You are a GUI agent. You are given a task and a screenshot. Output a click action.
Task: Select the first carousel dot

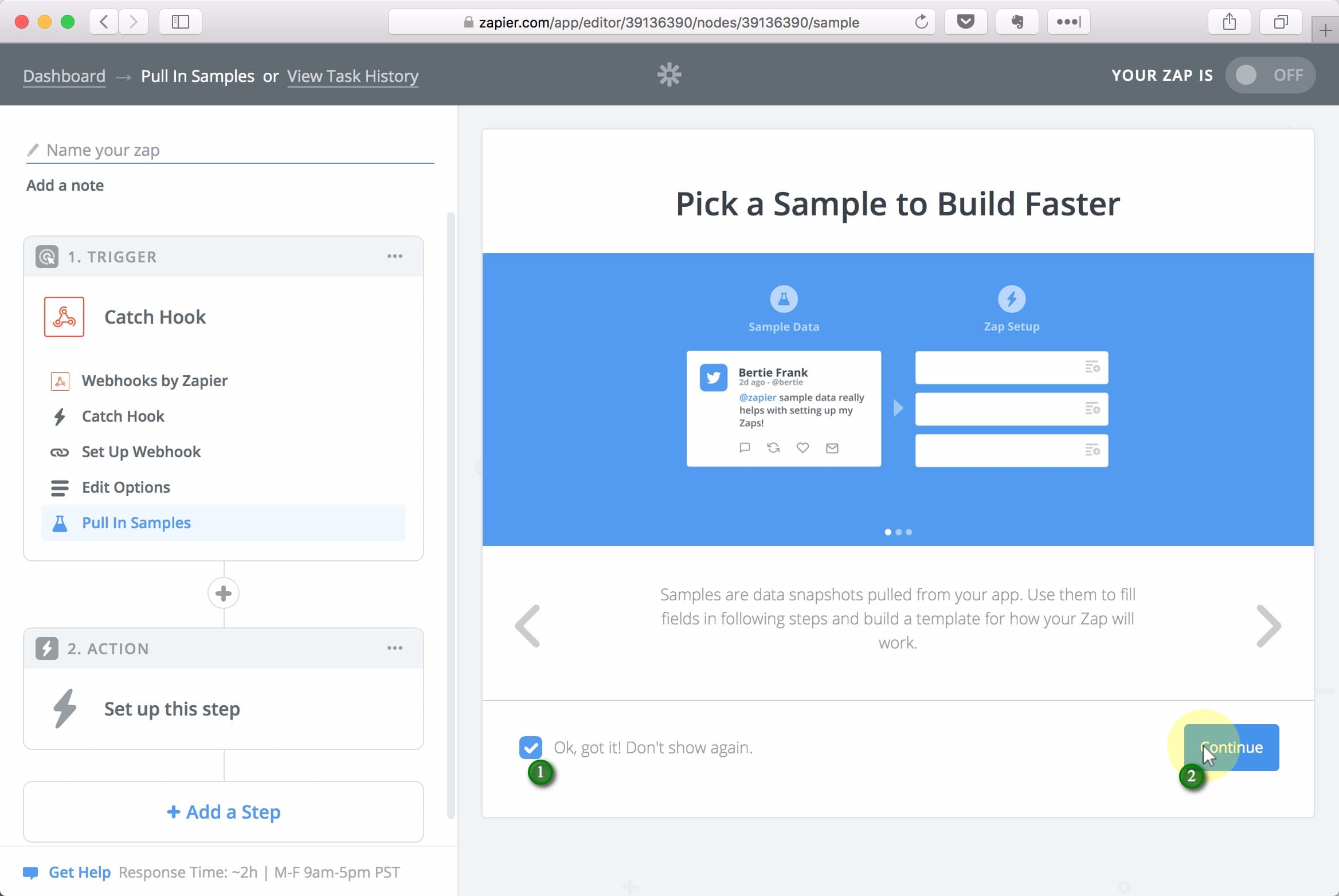click(888, 532)
